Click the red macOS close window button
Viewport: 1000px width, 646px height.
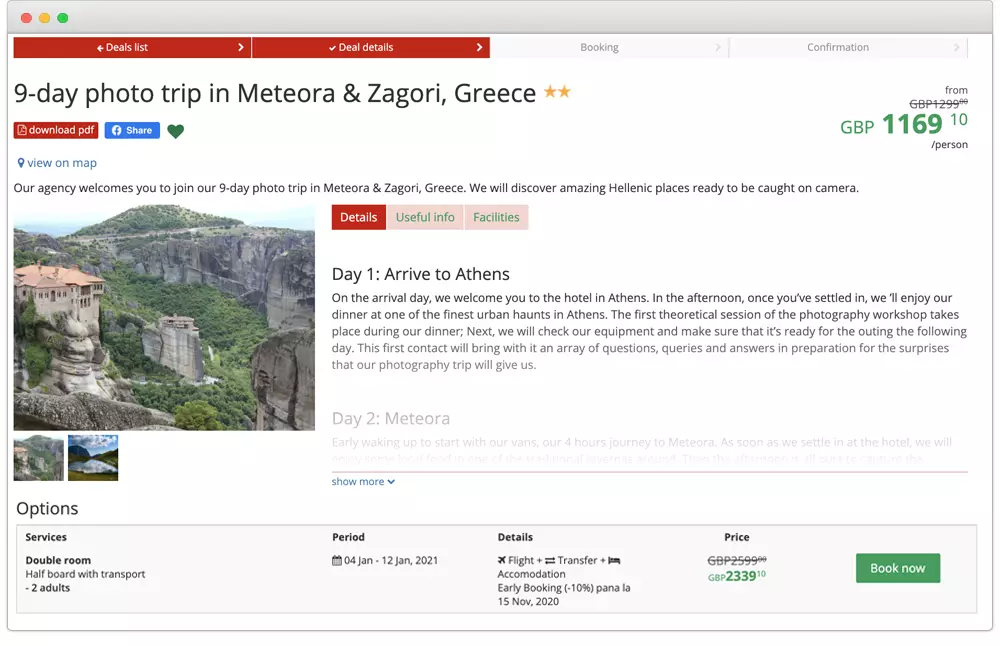pyautogui.click(x=26, y=18)
